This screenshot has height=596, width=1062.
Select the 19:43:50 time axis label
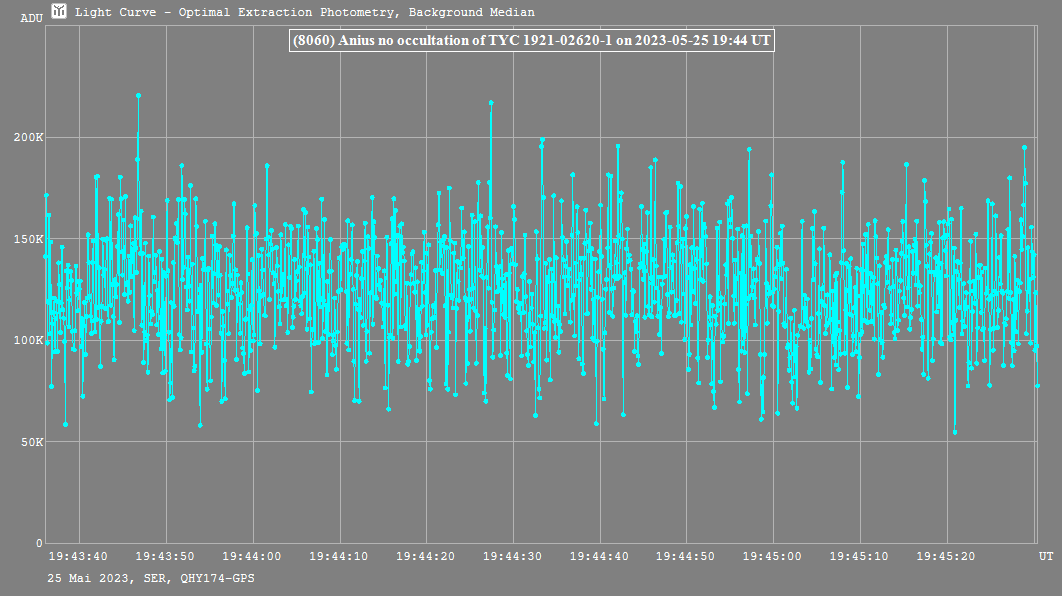point(165,556)
